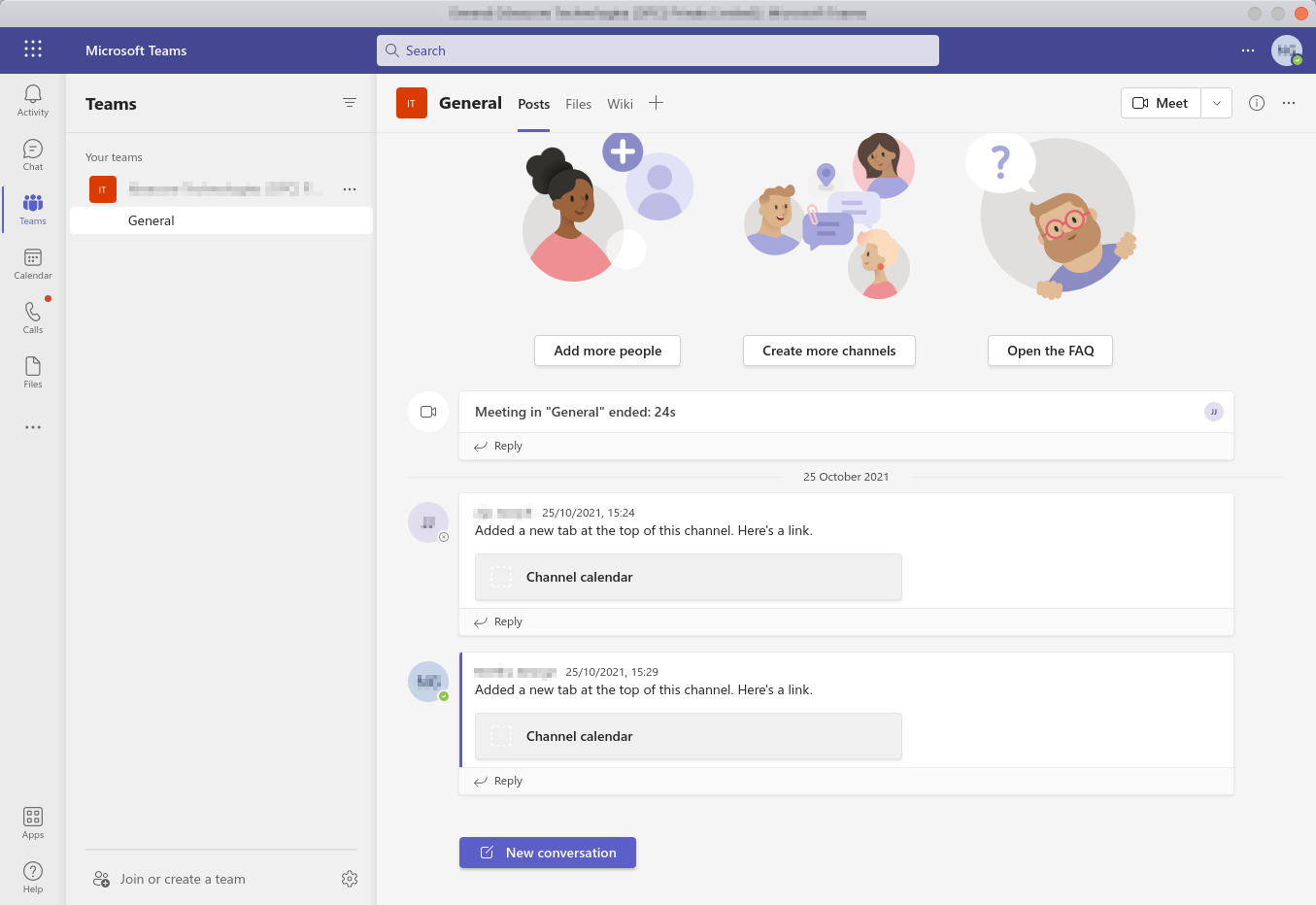
Task: Switch to the Wiki tab
Action: [x=620, y=104]
